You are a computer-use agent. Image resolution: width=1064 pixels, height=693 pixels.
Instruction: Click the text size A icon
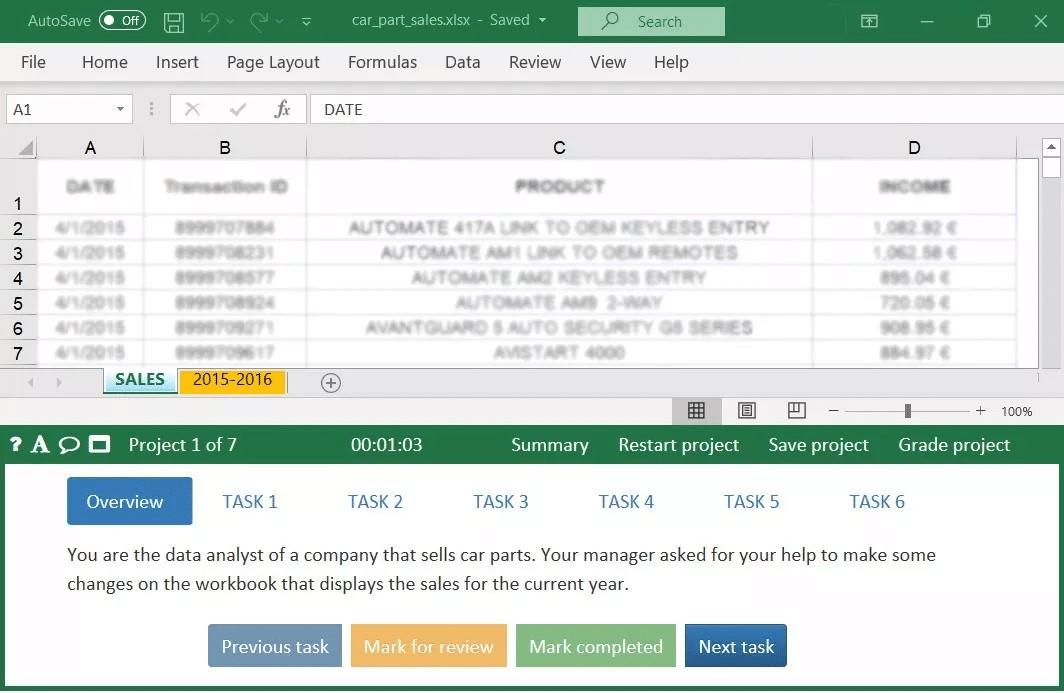[x=40, y=445]
